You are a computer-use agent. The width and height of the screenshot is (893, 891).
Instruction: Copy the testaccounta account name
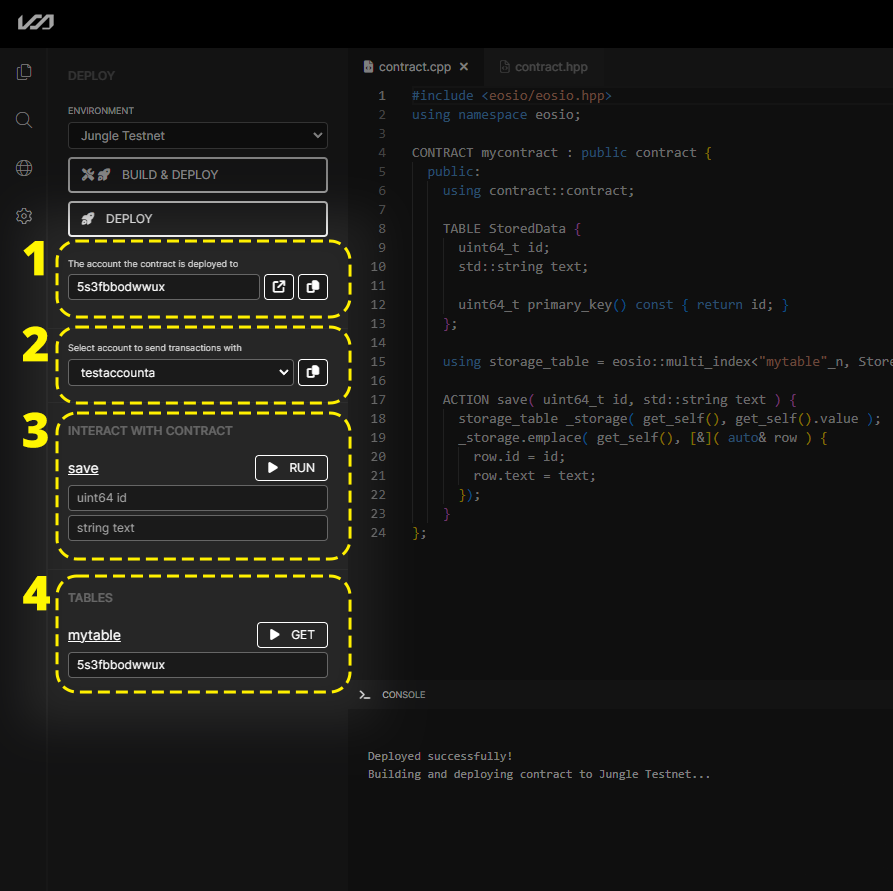[314, 372]
